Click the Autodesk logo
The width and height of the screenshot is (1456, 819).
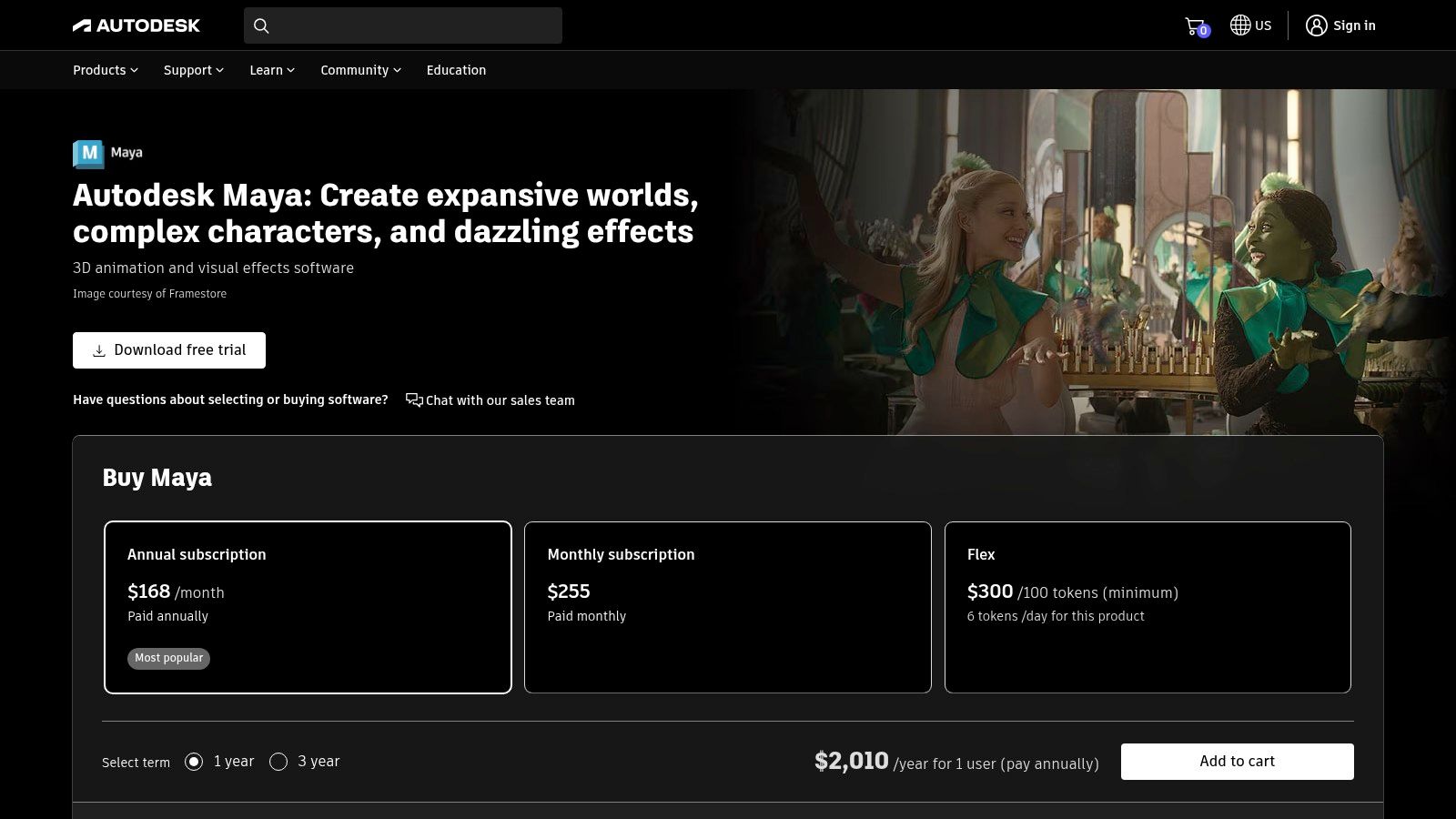pyautogui.click(x=136, y=25)
